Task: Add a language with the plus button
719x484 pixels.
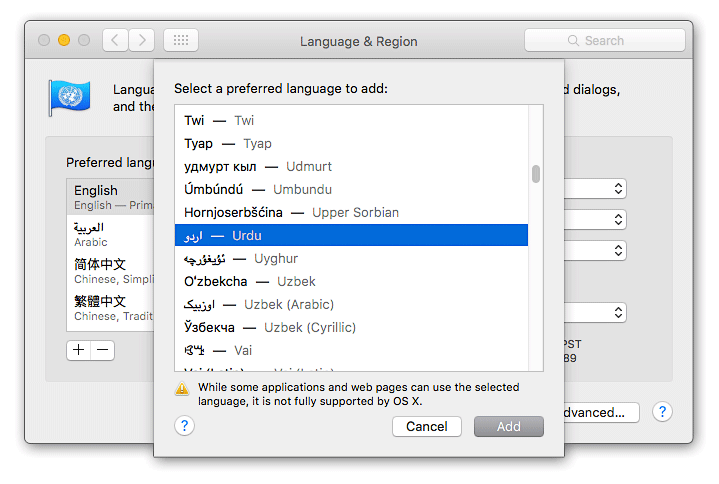Action: tap(79, 350)
